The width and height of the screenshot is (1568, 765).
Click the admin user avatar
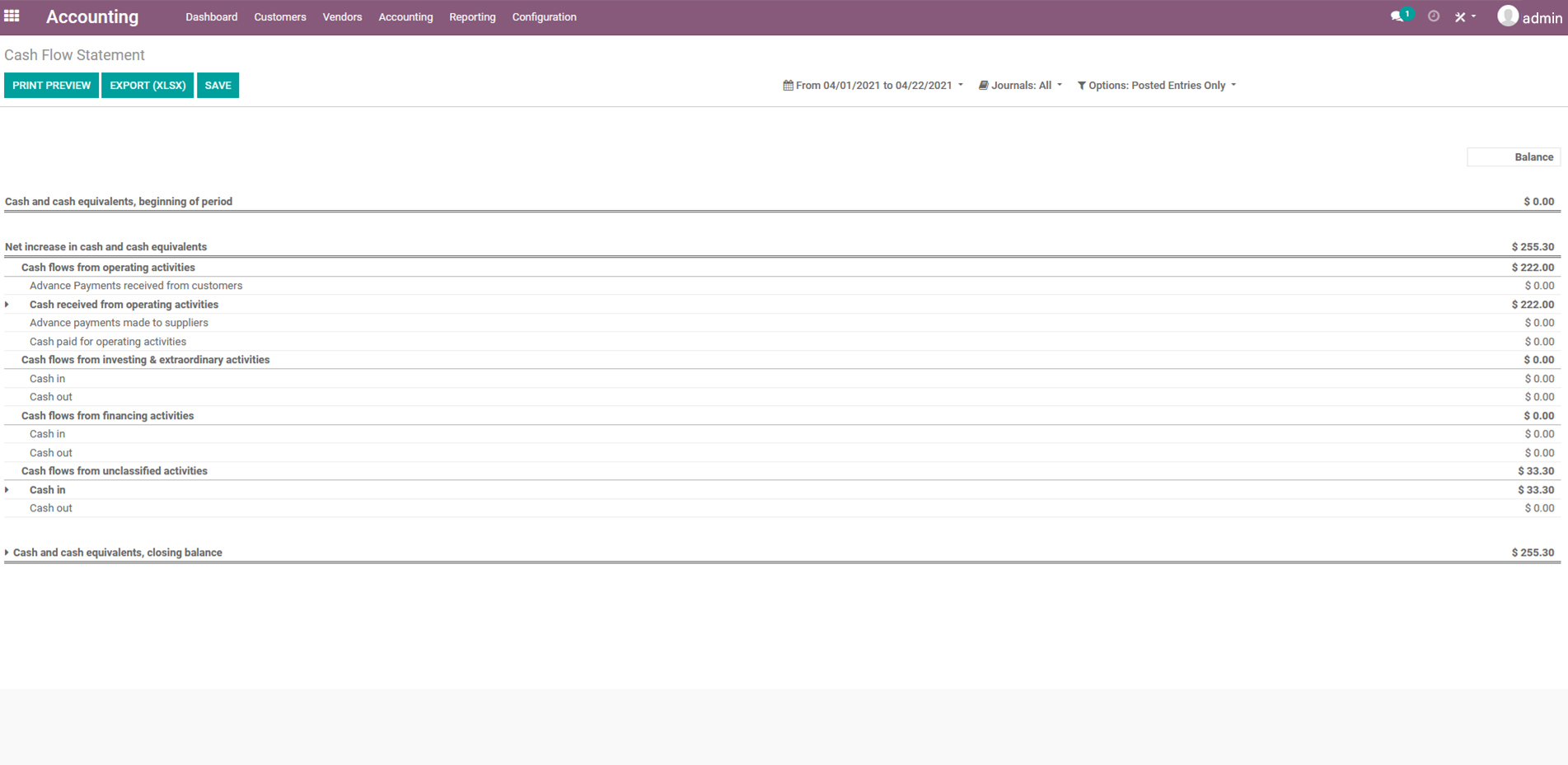(1507, 16)
